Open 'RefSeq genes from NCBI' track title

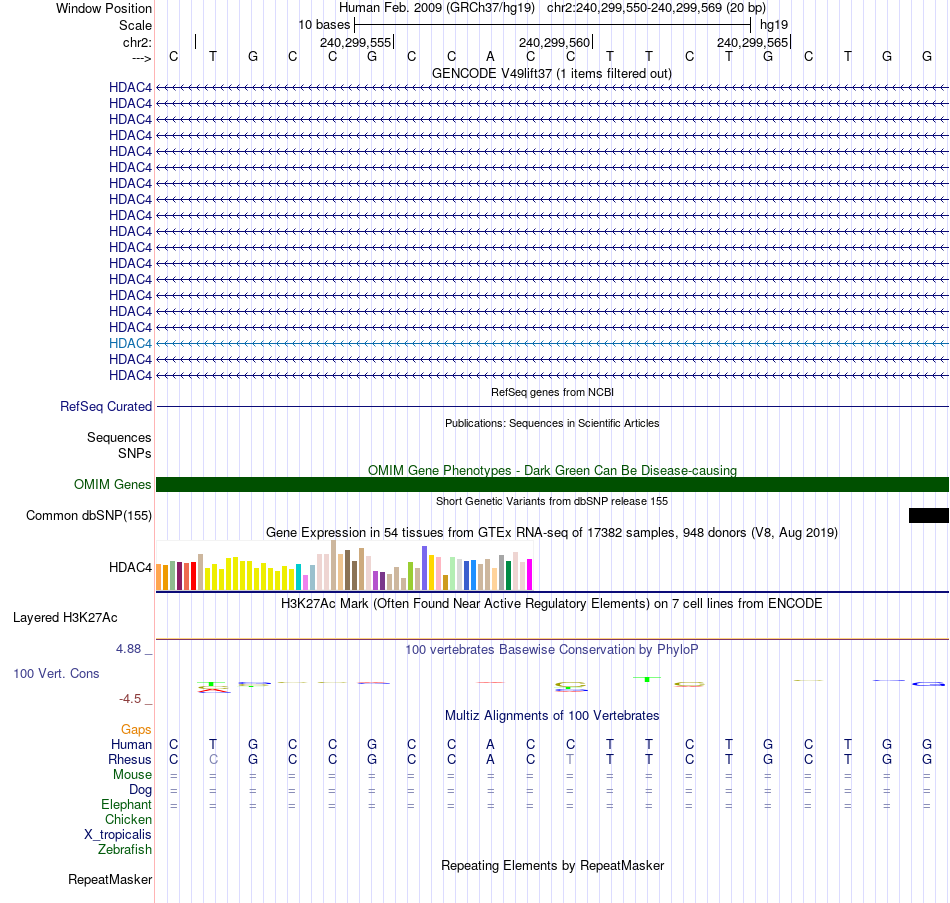(x=552, y=392)
